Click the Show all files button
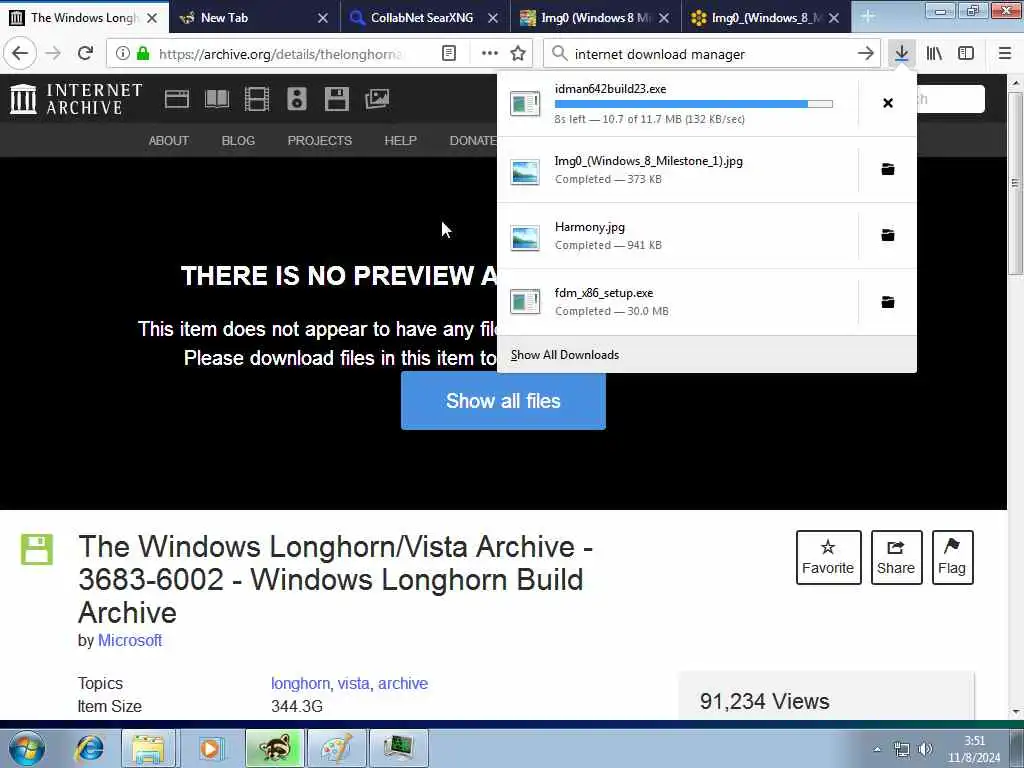This screenshot has width=1024, height=768. pos(503,400)
